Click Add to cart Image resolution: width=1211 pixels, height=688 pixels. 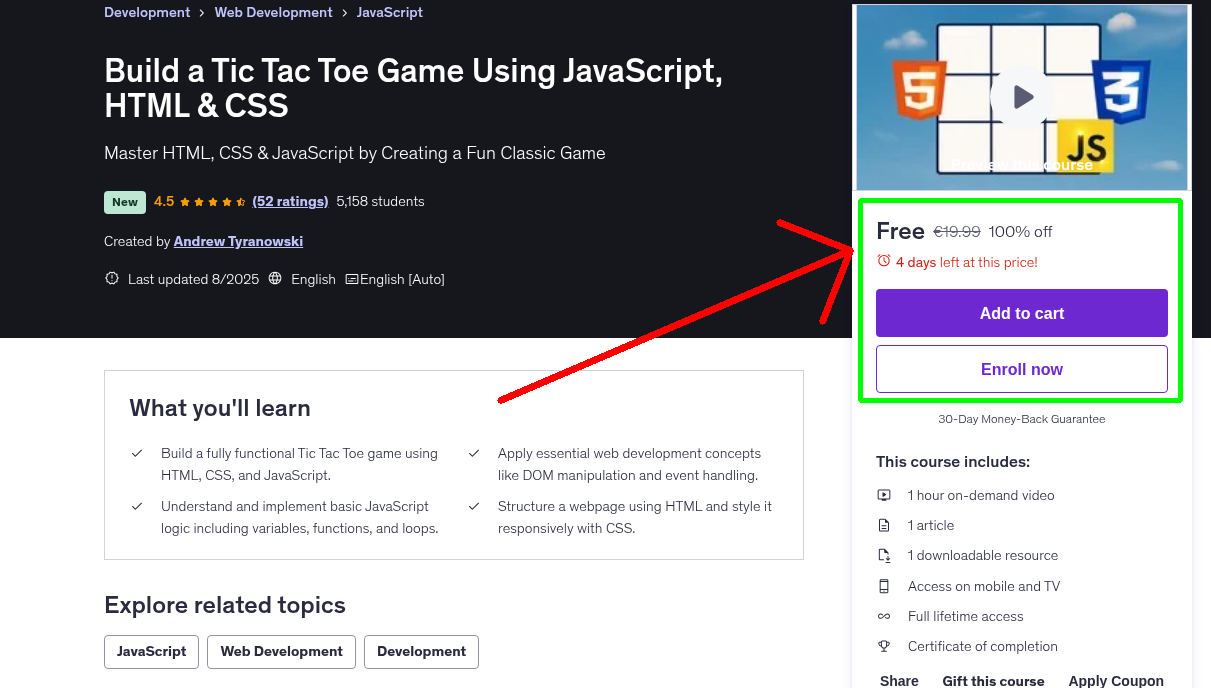coord(1021,313)
